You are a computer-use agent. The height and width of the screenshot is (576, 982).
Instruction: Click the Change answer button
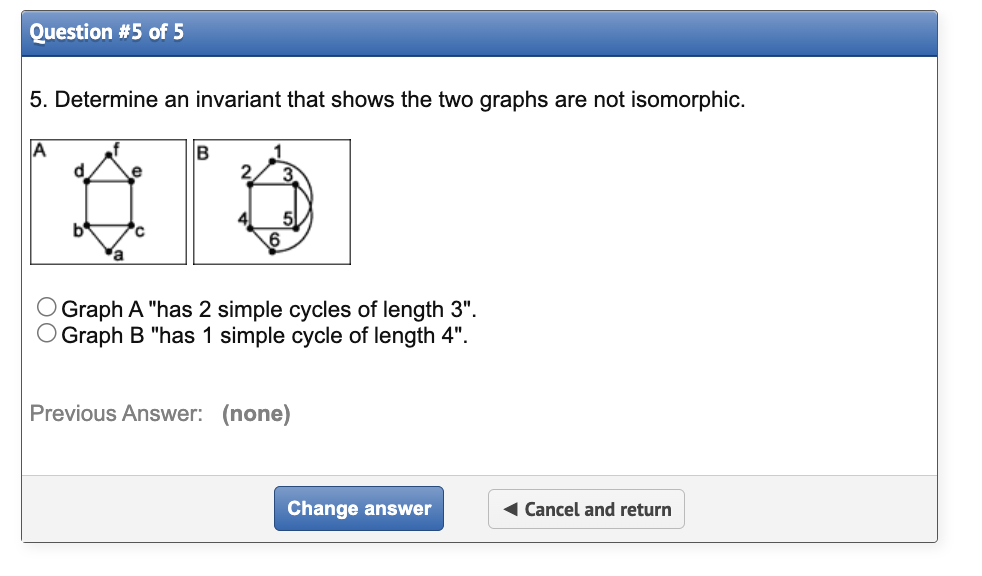click(358, 508)
